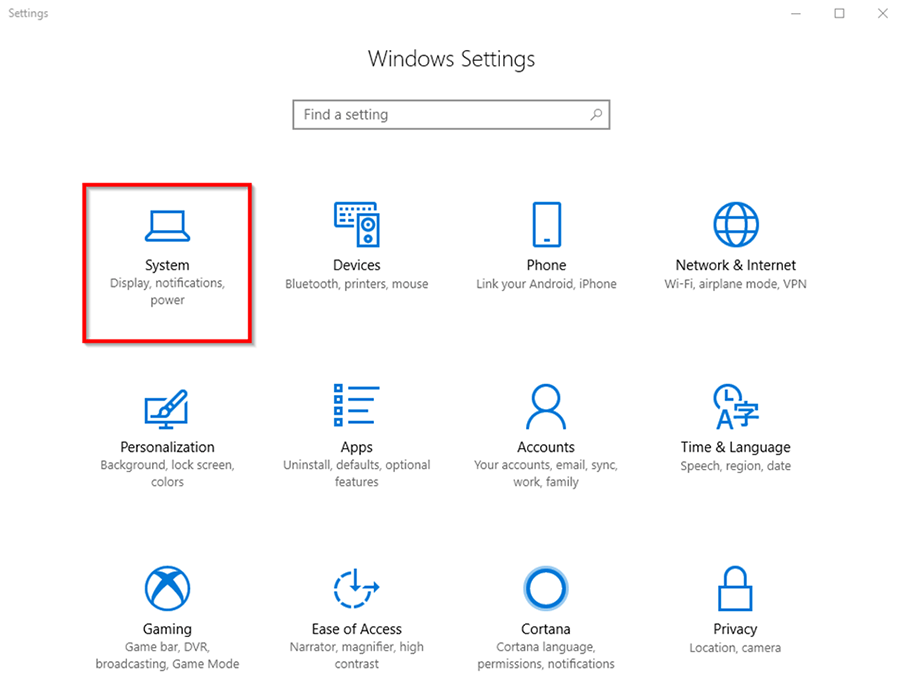This screenshot has width=900, height=688.
Task: Close the Settings window
Action: [883, 13]
